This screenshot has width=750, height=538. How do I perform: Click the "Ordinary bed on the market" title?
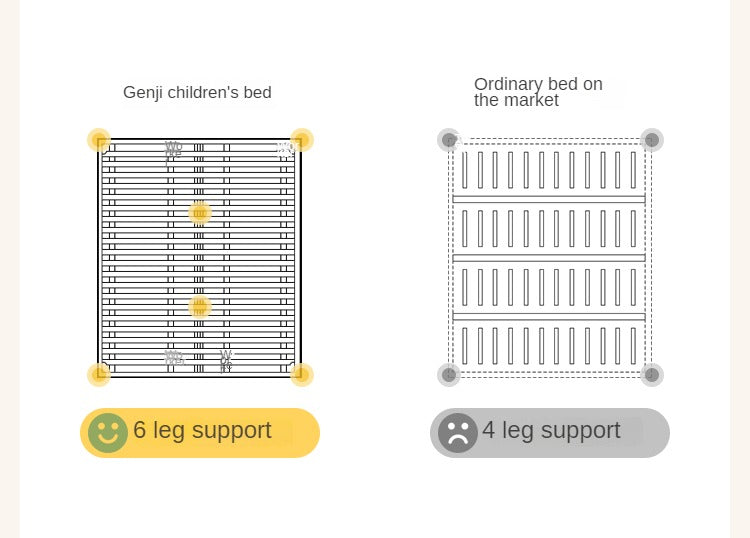(538, 92)
